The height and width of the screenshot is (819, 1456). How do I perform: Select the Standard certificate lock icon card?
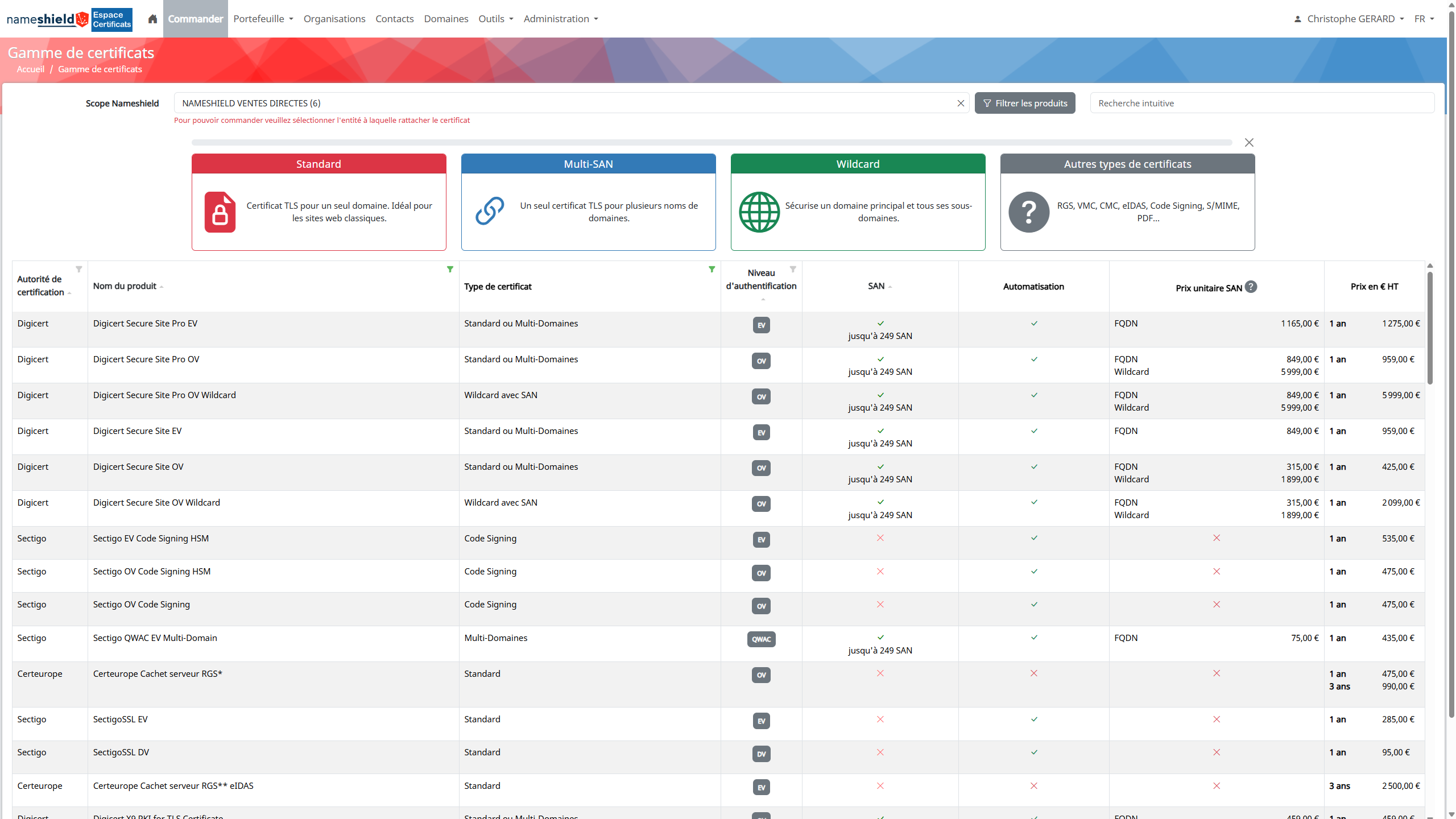coord(220,212)
